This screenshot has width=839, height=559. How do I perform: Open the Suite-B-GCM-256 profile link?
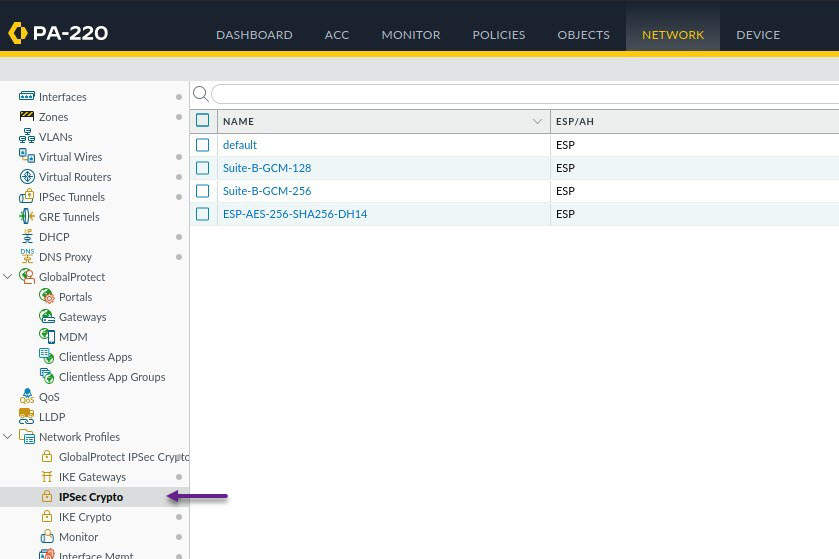tap(267, 191)
